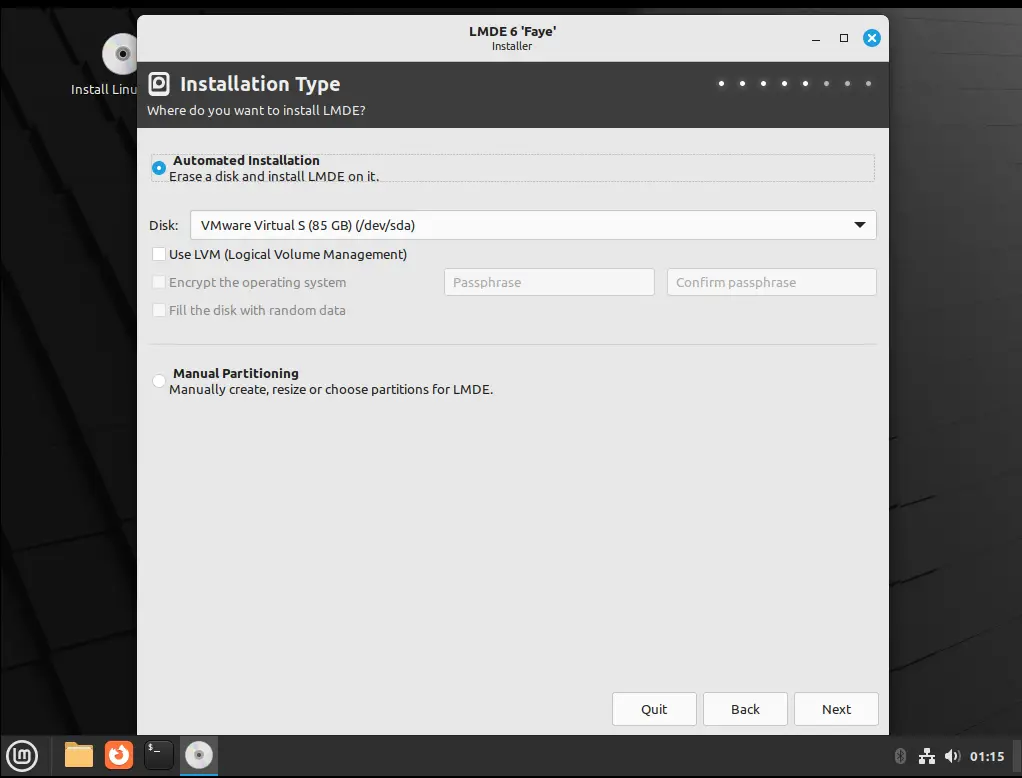This screenshot has height=778, width=1022.
Task: Maximize the installer window
Action: click(843, 38)
